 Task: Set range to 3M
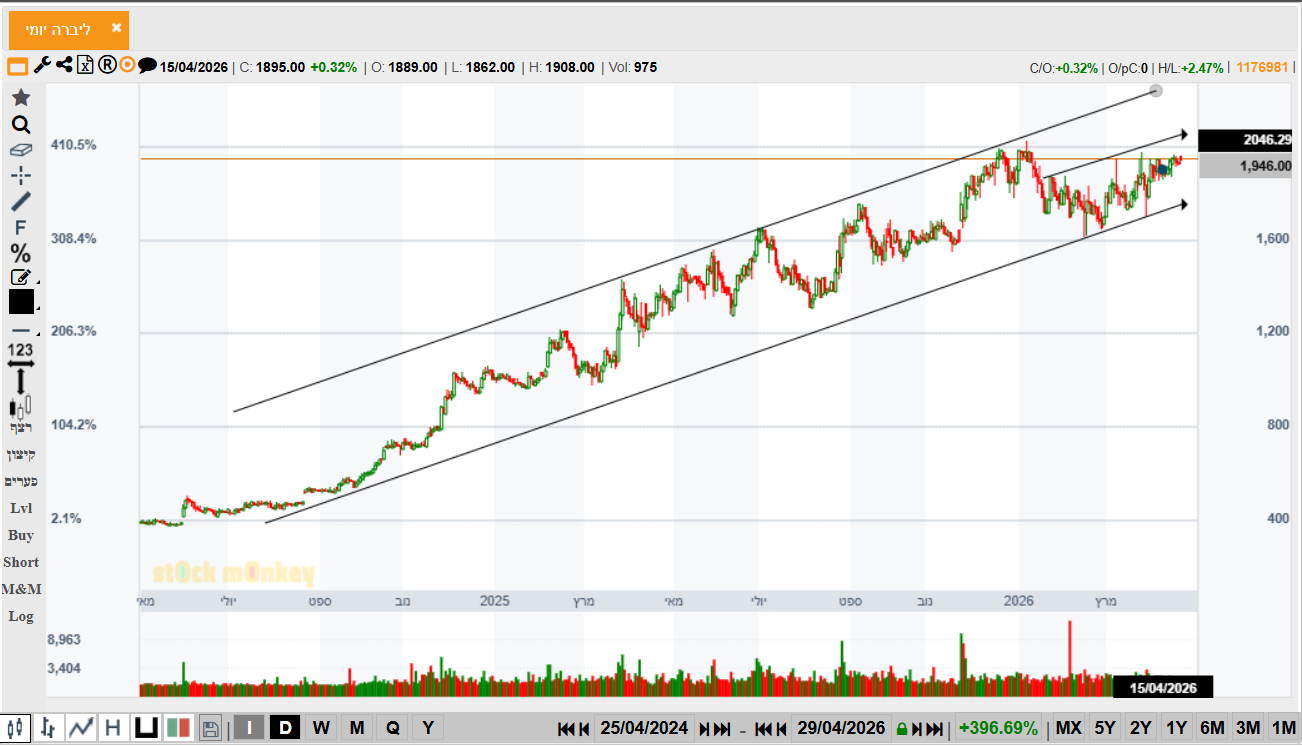click(x=1248, y=727)
